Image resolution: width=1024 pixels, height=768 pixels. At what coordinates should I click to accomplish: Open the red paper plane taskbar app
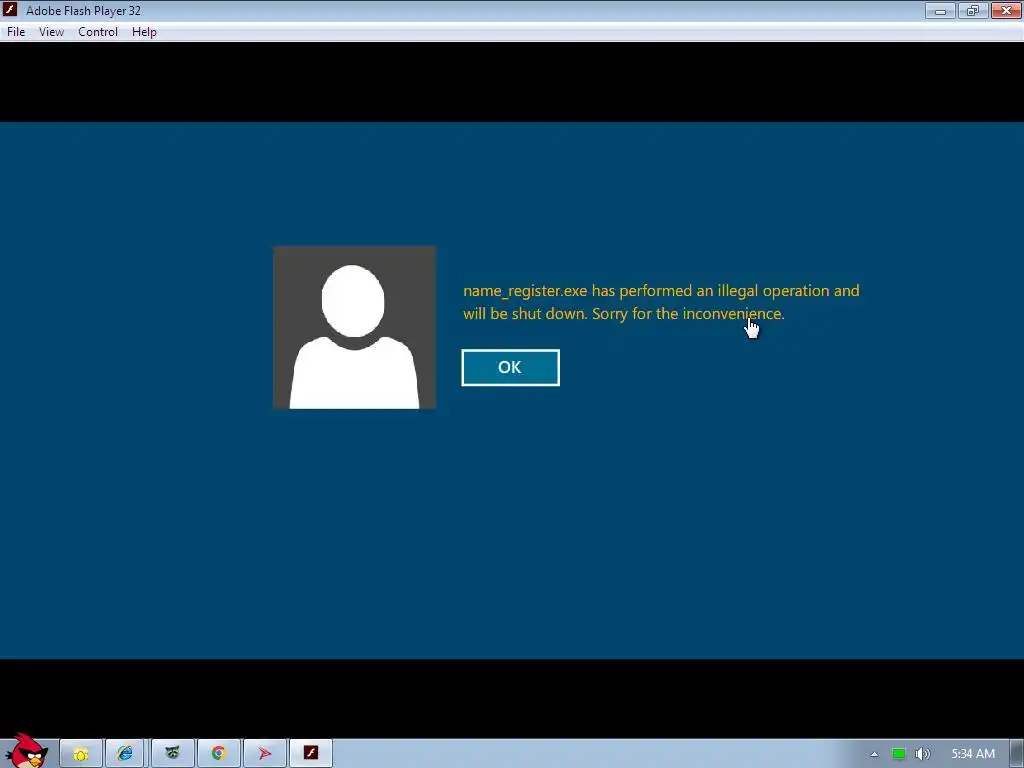(x=264, y=754)
